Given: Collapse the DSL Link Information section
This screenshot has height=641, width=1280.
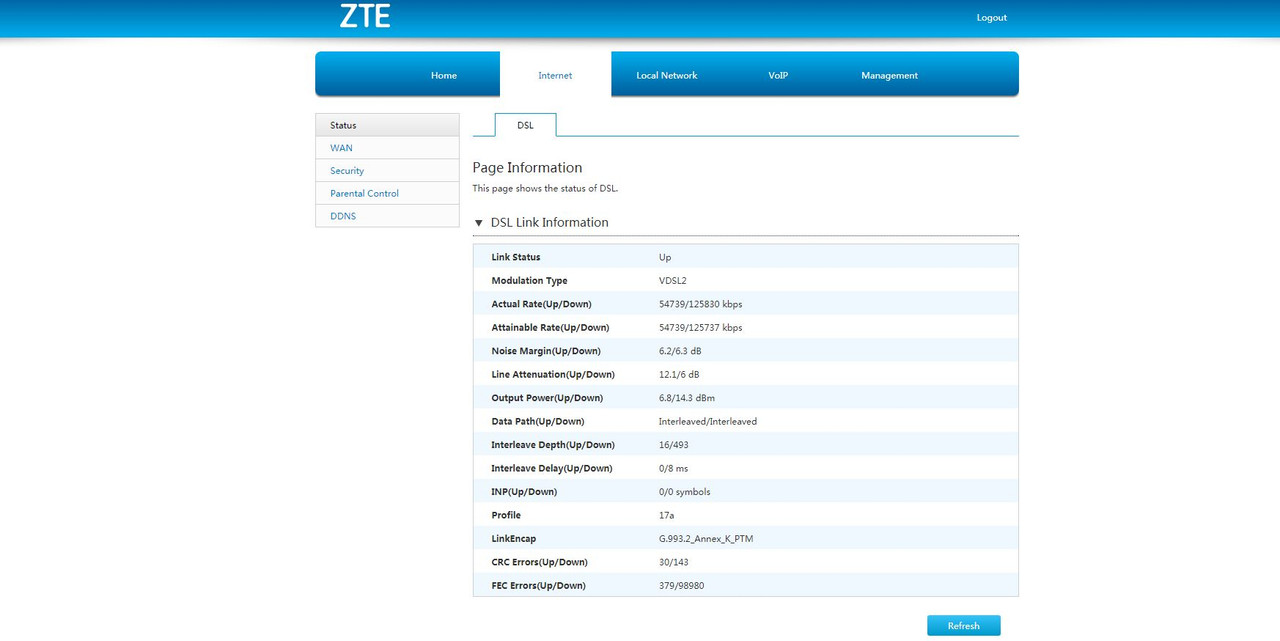Looking at the screenshot, I should [x=478, y=223].
